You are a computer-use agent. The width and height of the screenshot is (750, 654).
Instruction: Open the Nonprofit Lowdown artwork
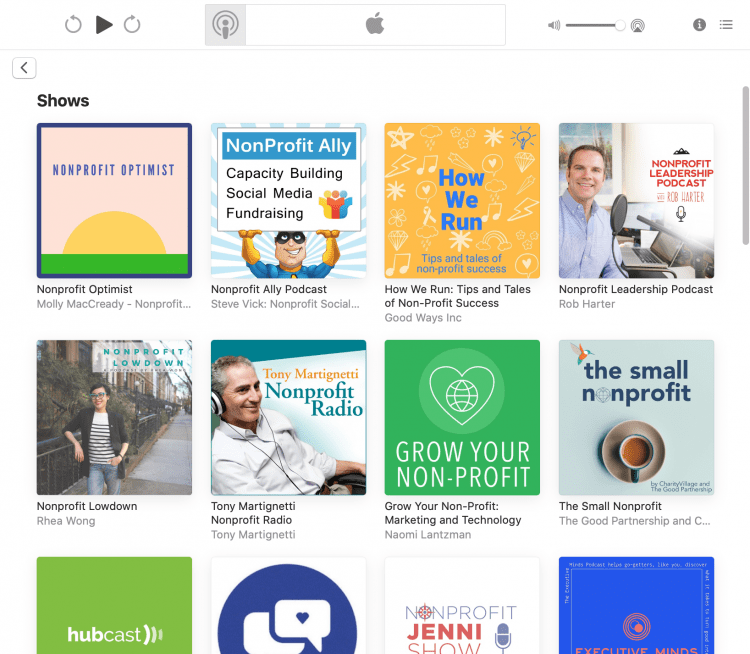point(114,417)
